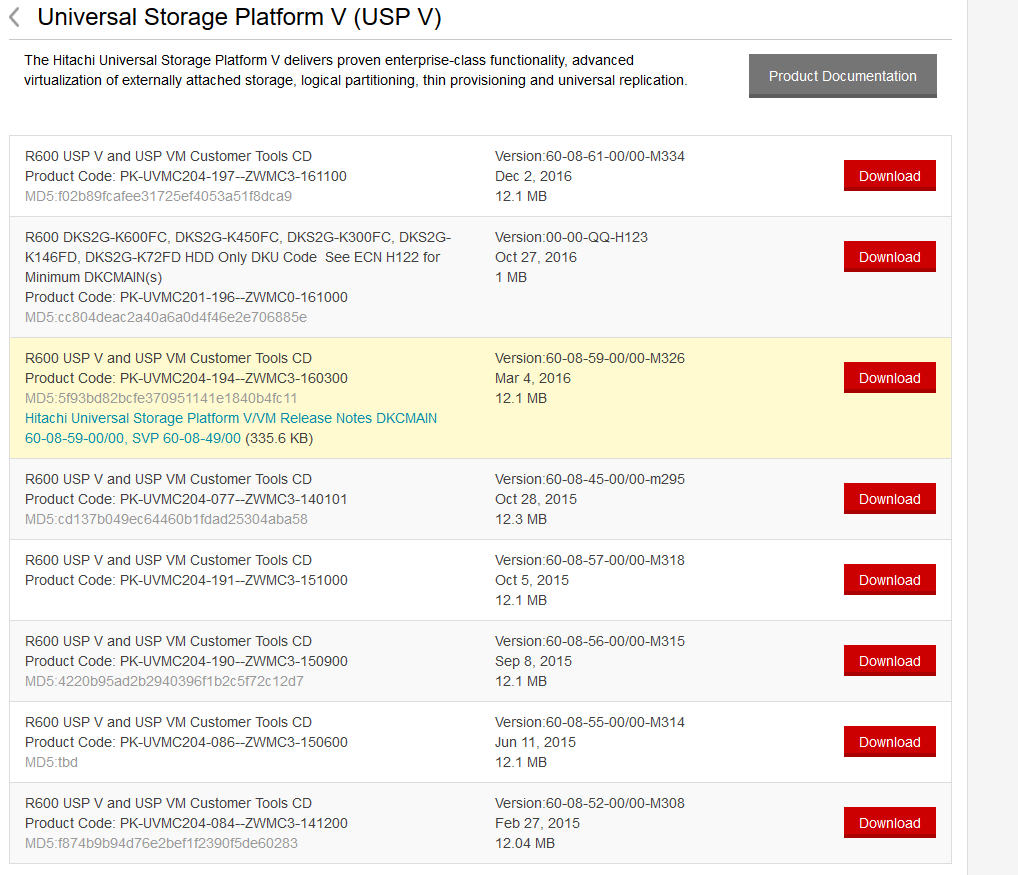Expand the row with Product Code PK-UVMC204-077--ZWMC3-140101
Viewport: 1018px width, 875px height.
coord(185,499)
